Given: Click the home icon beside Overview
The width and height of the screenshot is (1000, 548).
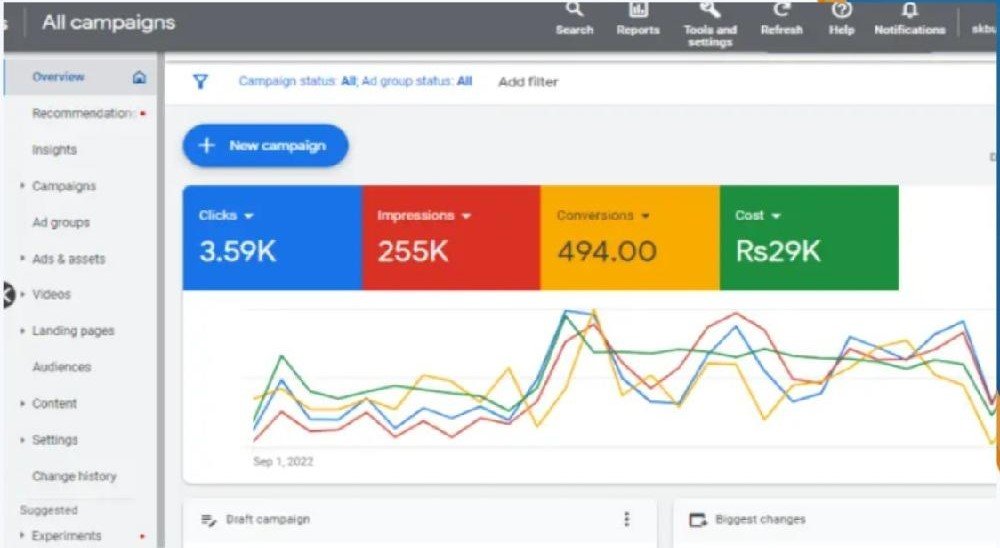Looking at the screenshot, I should tap(139, 77).
